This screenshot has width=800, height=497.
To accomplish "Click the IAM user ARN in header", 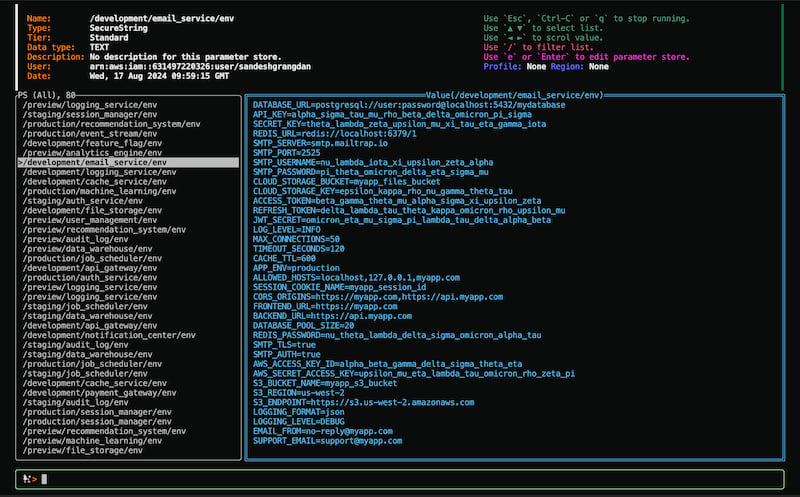I will point(200,67).
